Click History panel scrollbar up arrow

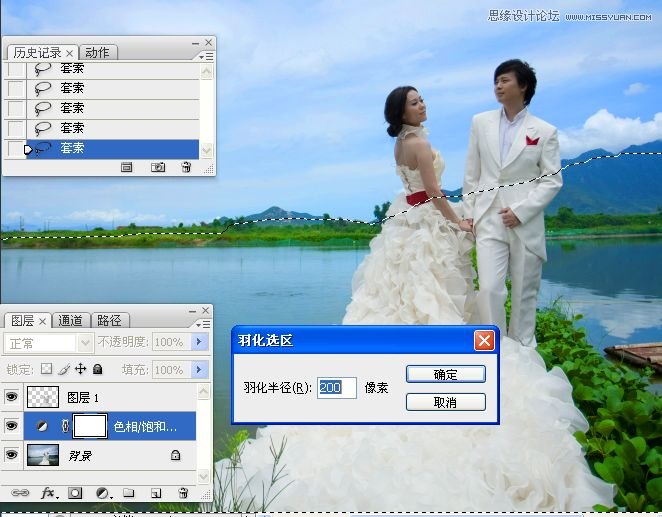206,72
